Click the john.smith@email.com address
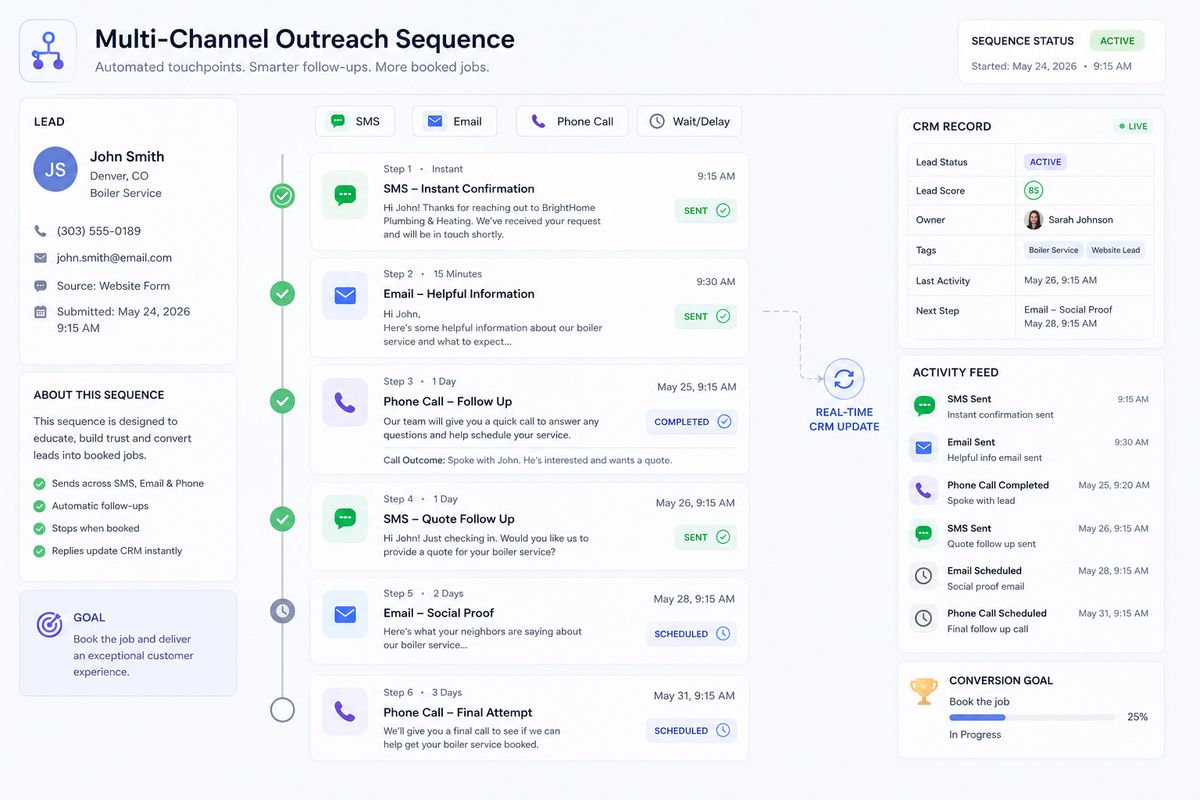 pos(114,257)
